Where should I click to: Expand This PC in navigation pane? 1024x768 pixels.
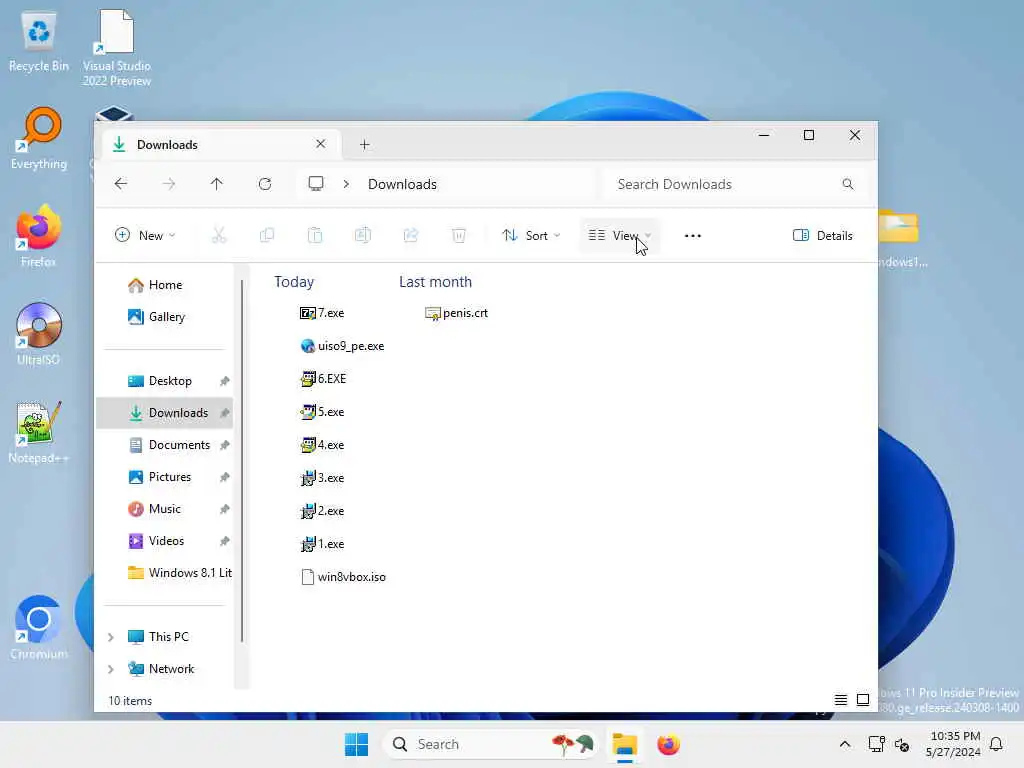pyautogui.click(x=110, y=637)
